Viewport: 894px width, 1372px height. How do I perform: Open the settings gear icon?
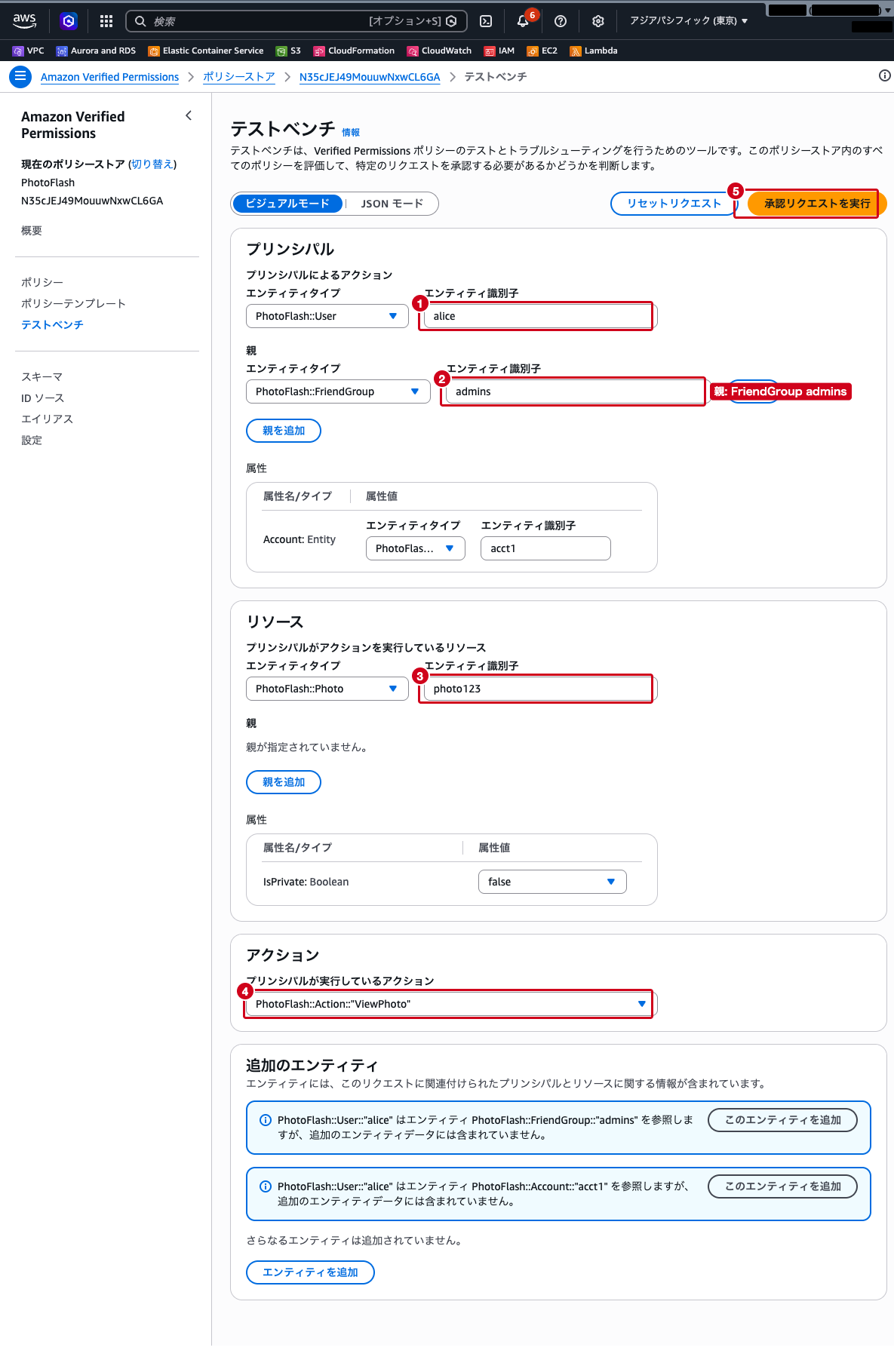(x=598, y=21)
